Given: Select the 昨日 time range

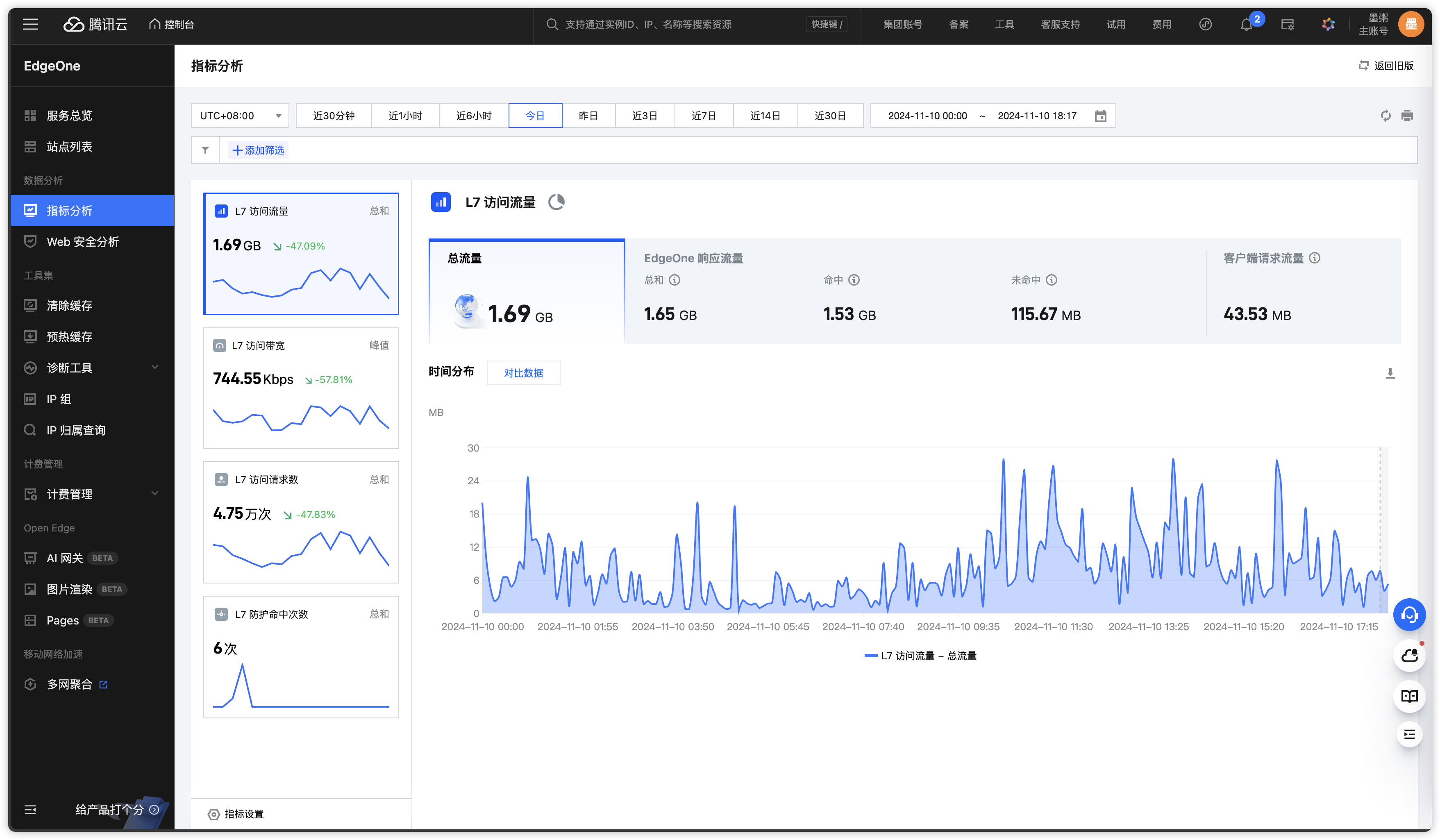Looking at the screenshot, I should click(588, 116).
